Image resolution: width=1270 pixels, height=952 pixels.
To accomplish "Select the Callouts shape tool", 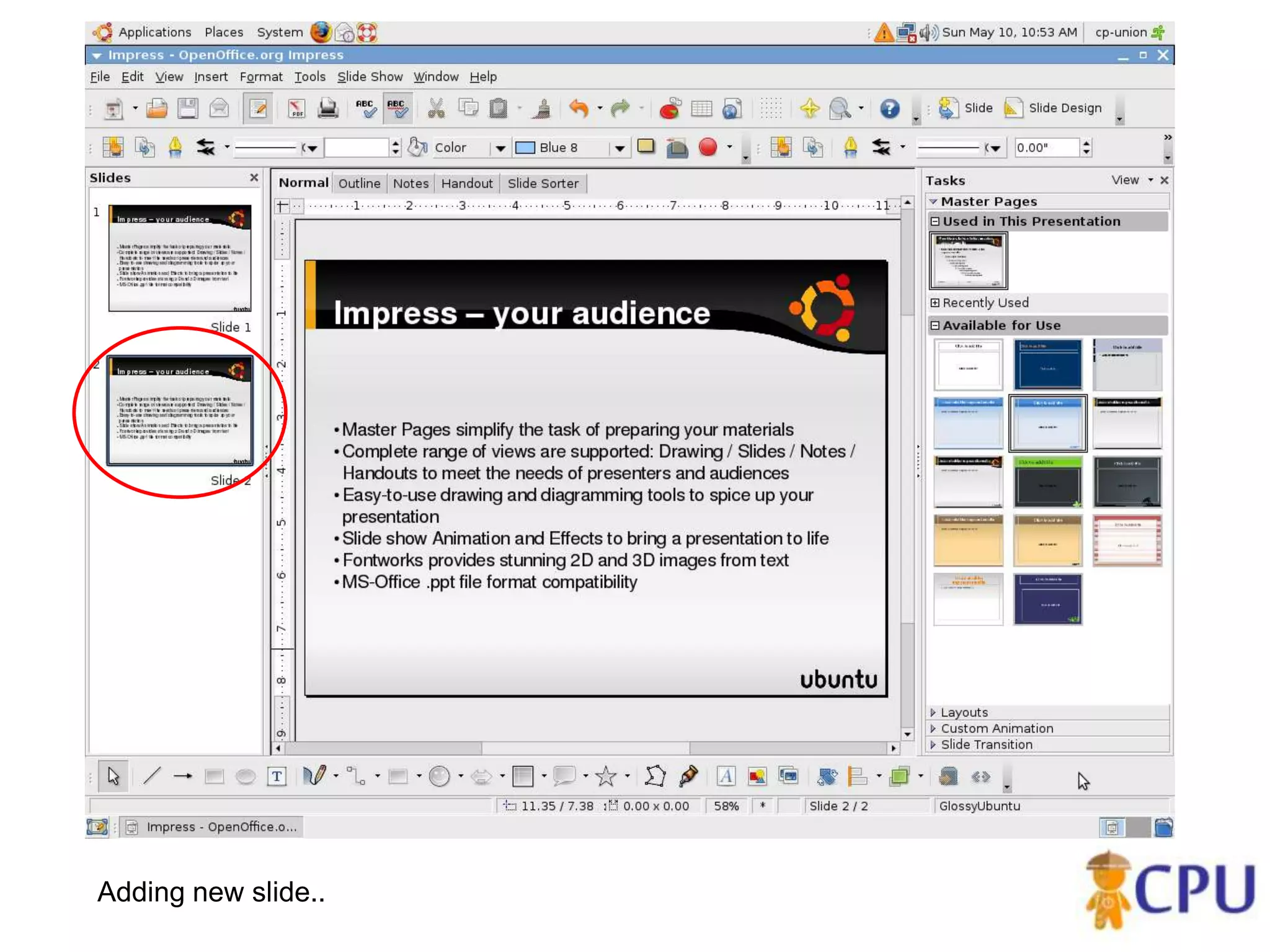I will [x=564, y=776].
